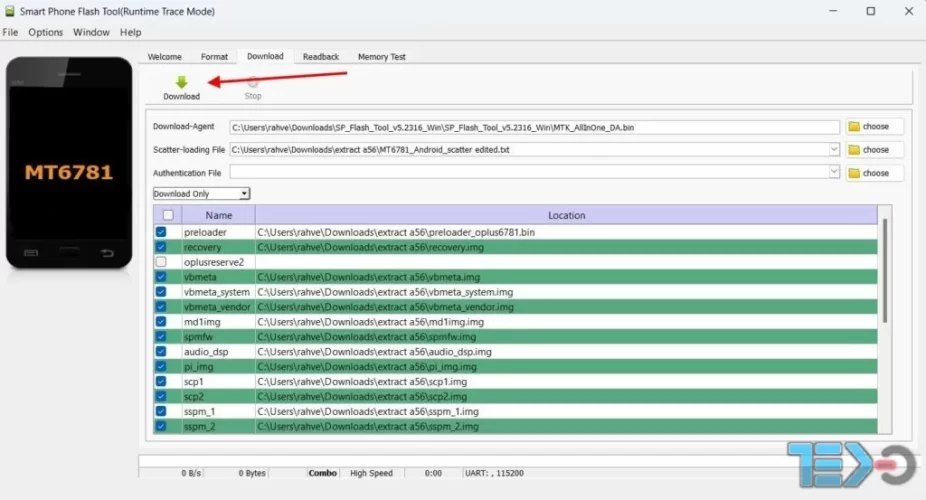Click the UART 115200 status entry
926x500 pixels.
(x=494, y=473)
